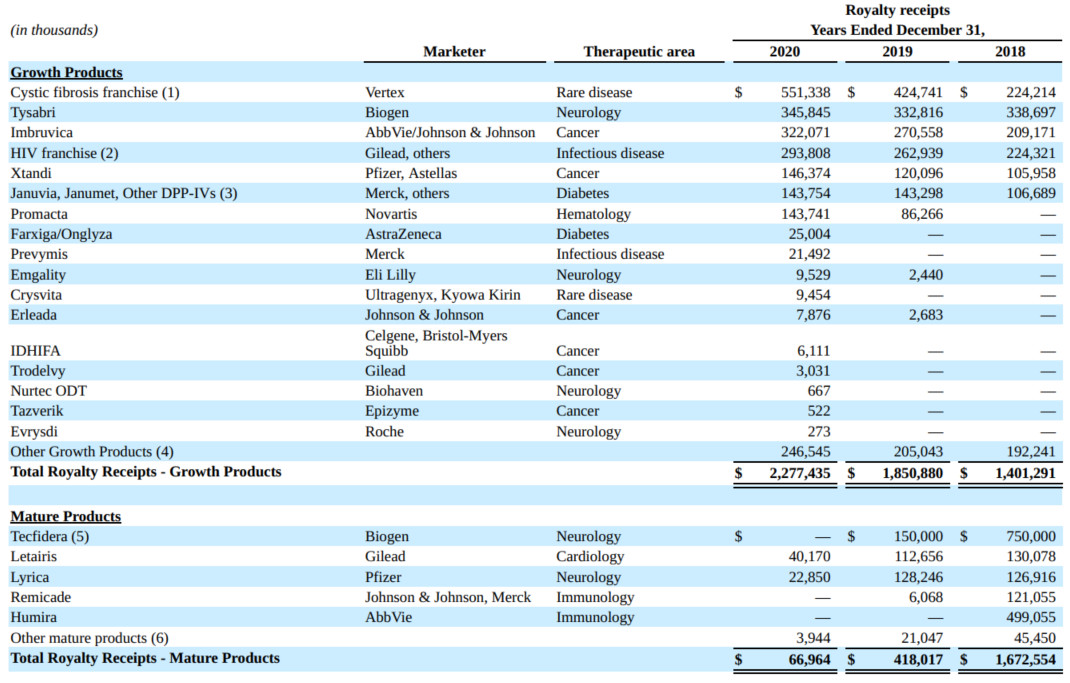Select the 'Roche' marketer cell
The width and height of the screenshot is (1070, 683).
(x=384, y=432)
